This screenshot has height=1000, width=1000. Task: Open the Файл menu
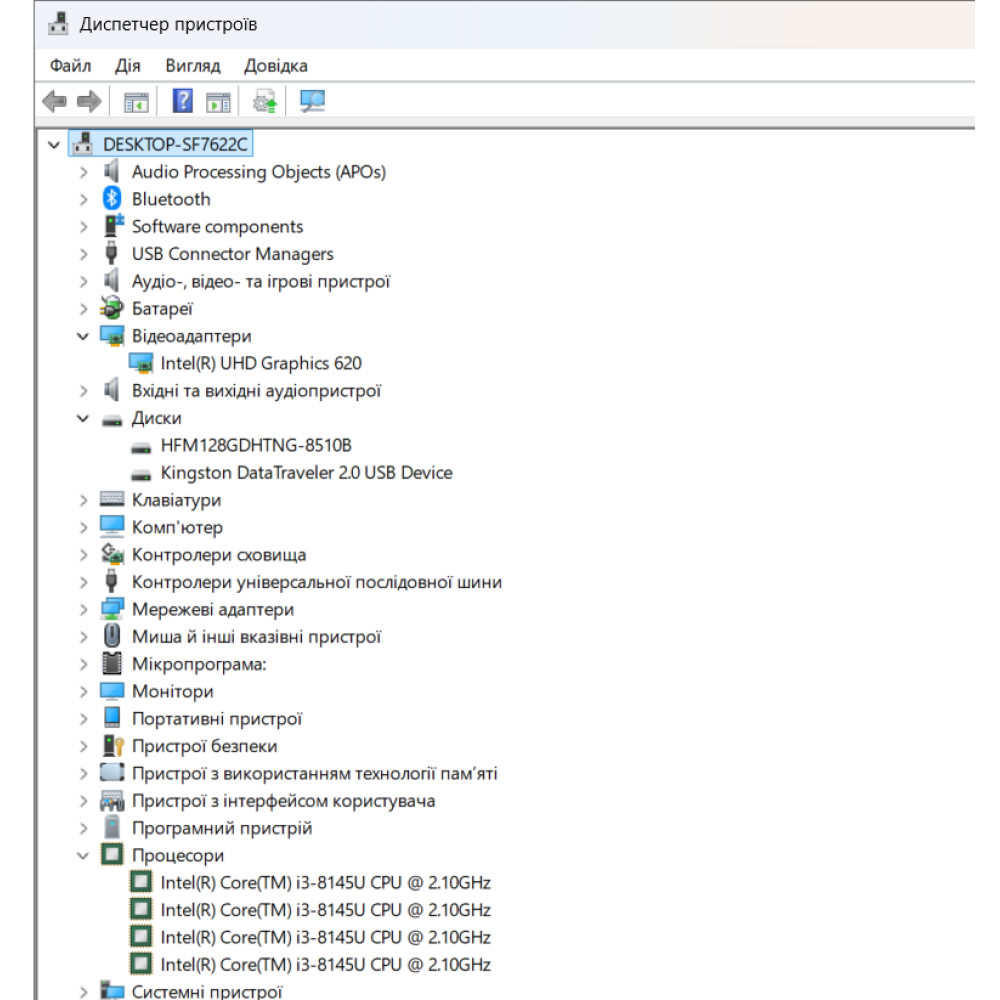click(70, 66)
